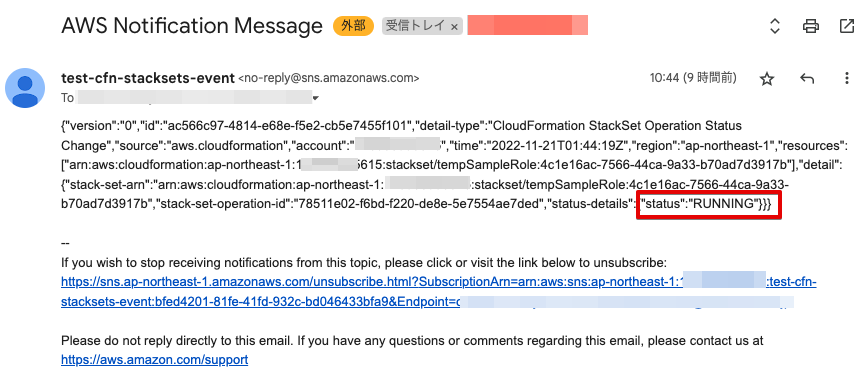Click the blurred recipient address after To
This screenshot has width=860, height=374.
pos(194,98)
